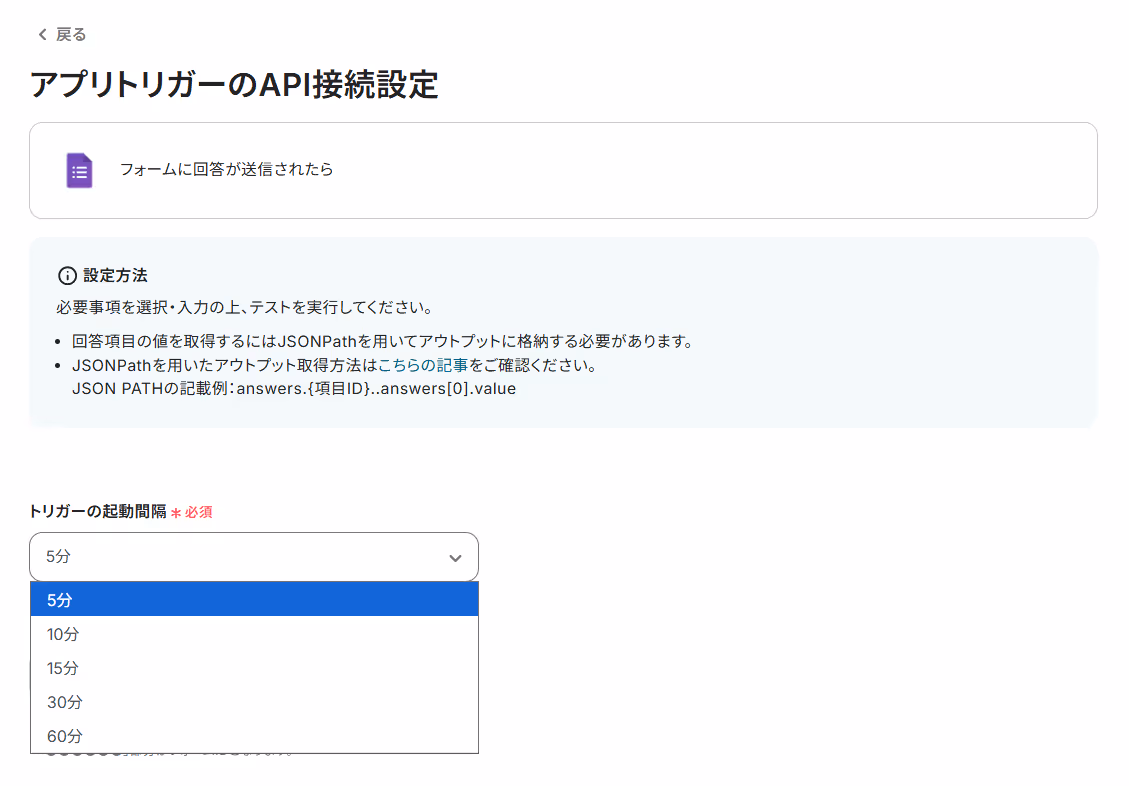Open トリガーの起動間隔 dropdown showing 5分
1129x786 pixels.
click(x=253, y=557)
